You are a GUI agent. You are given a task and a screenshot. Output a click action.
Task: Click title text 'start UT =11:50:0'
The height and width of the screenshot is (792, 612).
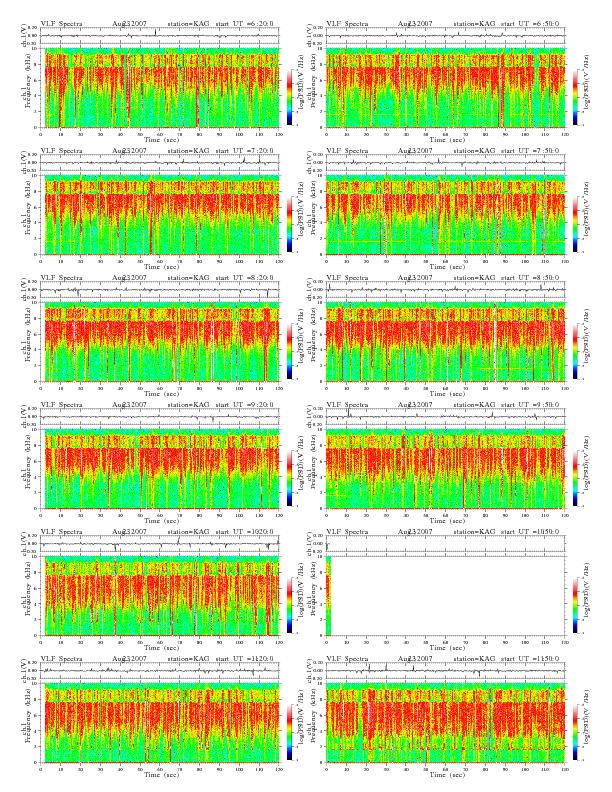click(530, 659)
